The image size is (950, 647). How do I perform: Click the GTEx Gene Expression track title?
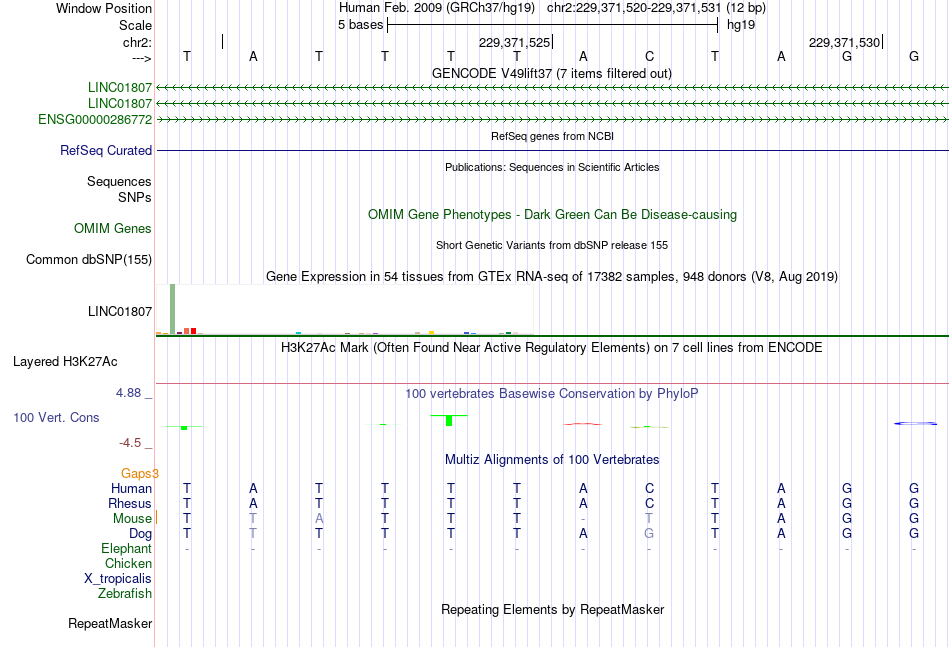tap(552, 277)
